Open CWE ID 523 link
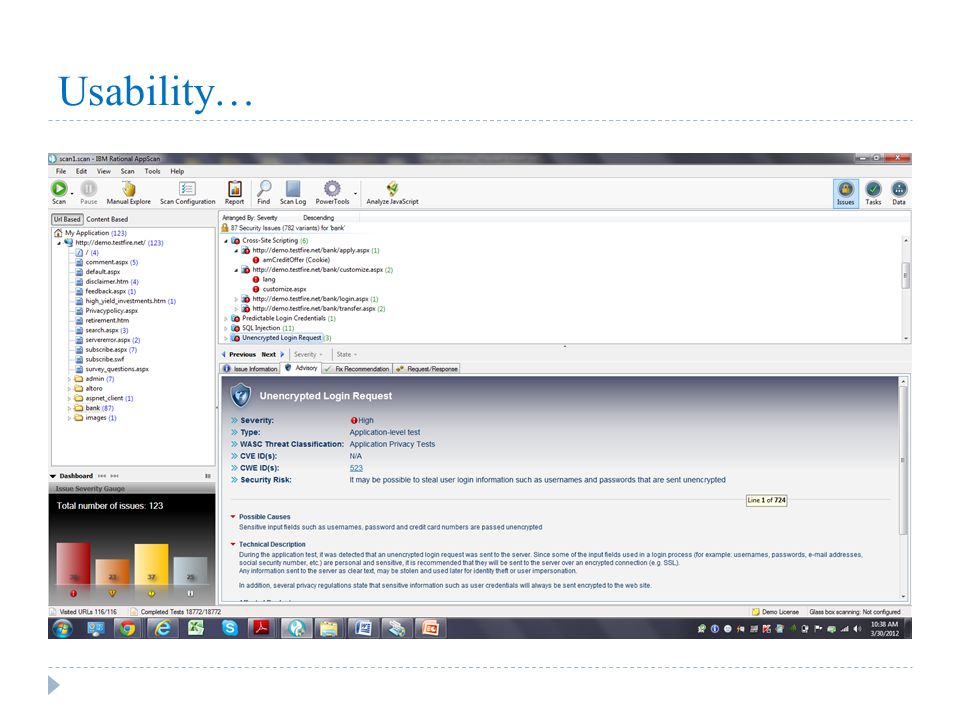 356,468
